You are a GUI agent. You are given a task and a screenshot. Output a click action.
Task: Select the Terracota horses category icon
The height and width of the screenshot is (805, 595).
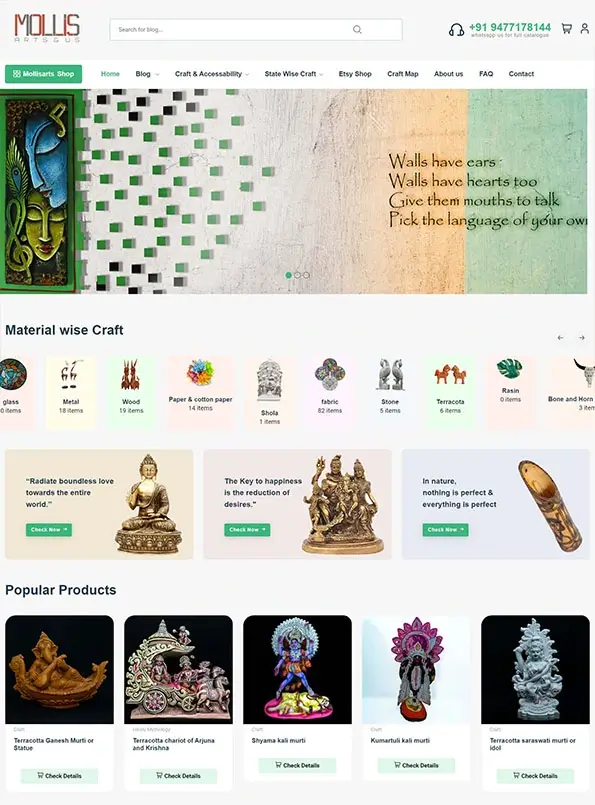450,374
